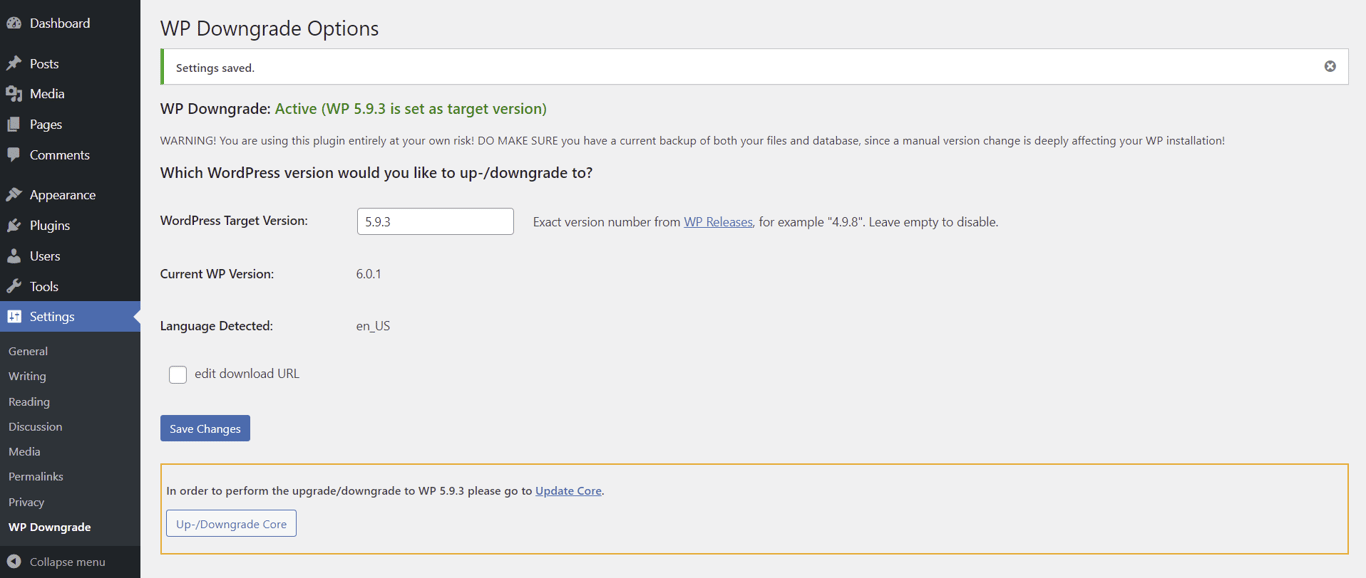Click the Media library icon
This screenshot has width=1366, height=578.
[14, 94]
